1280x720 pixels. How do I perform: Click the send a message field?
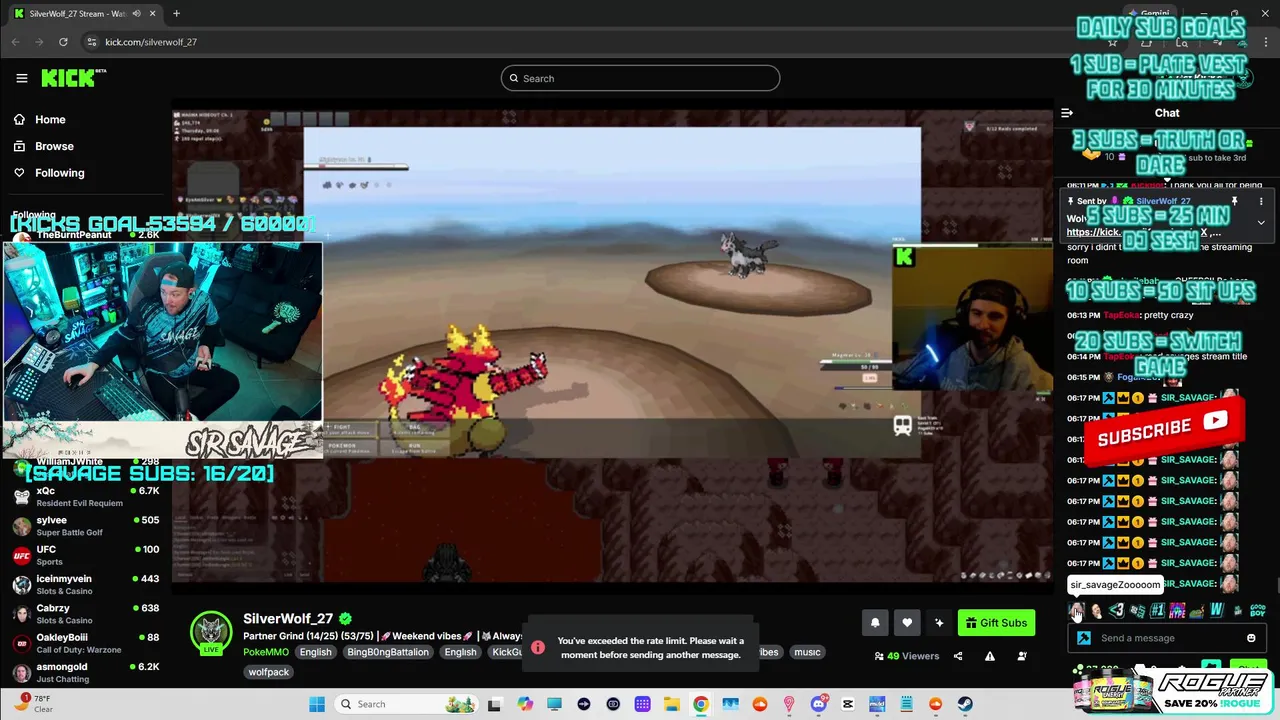click(x=1168, y=638)
